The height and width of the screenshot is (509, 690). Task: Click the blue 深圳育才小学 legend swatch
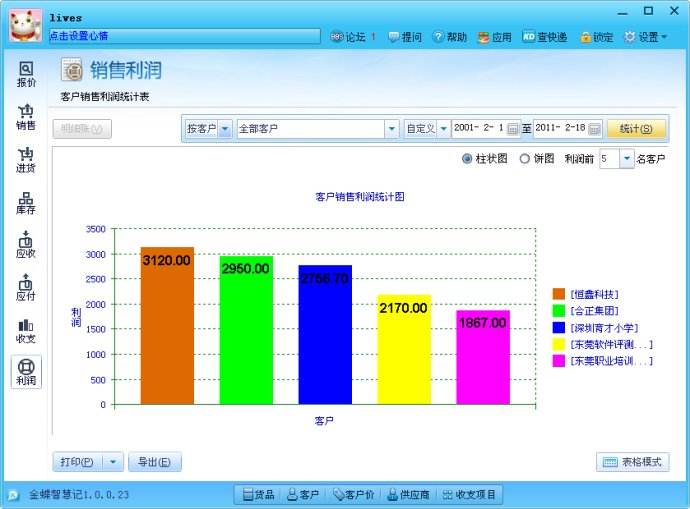click(x=558, y=327)
